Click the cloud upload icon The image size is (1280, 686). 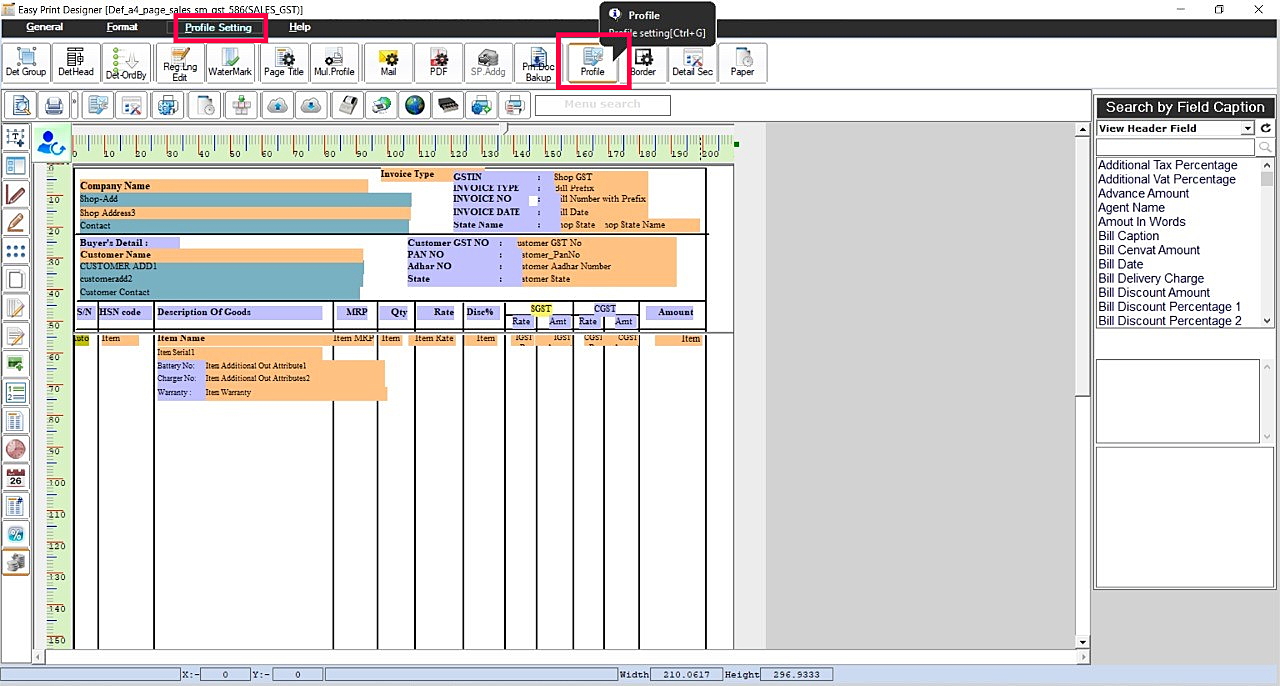point(277,104)
